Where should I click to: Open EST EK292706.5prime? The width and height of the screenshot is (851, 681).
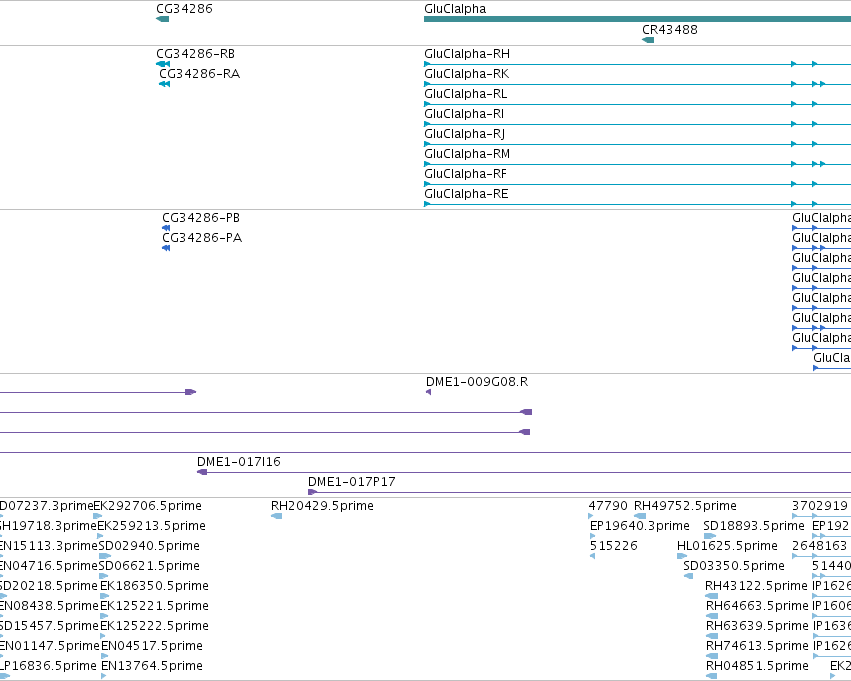coord(148,506)
